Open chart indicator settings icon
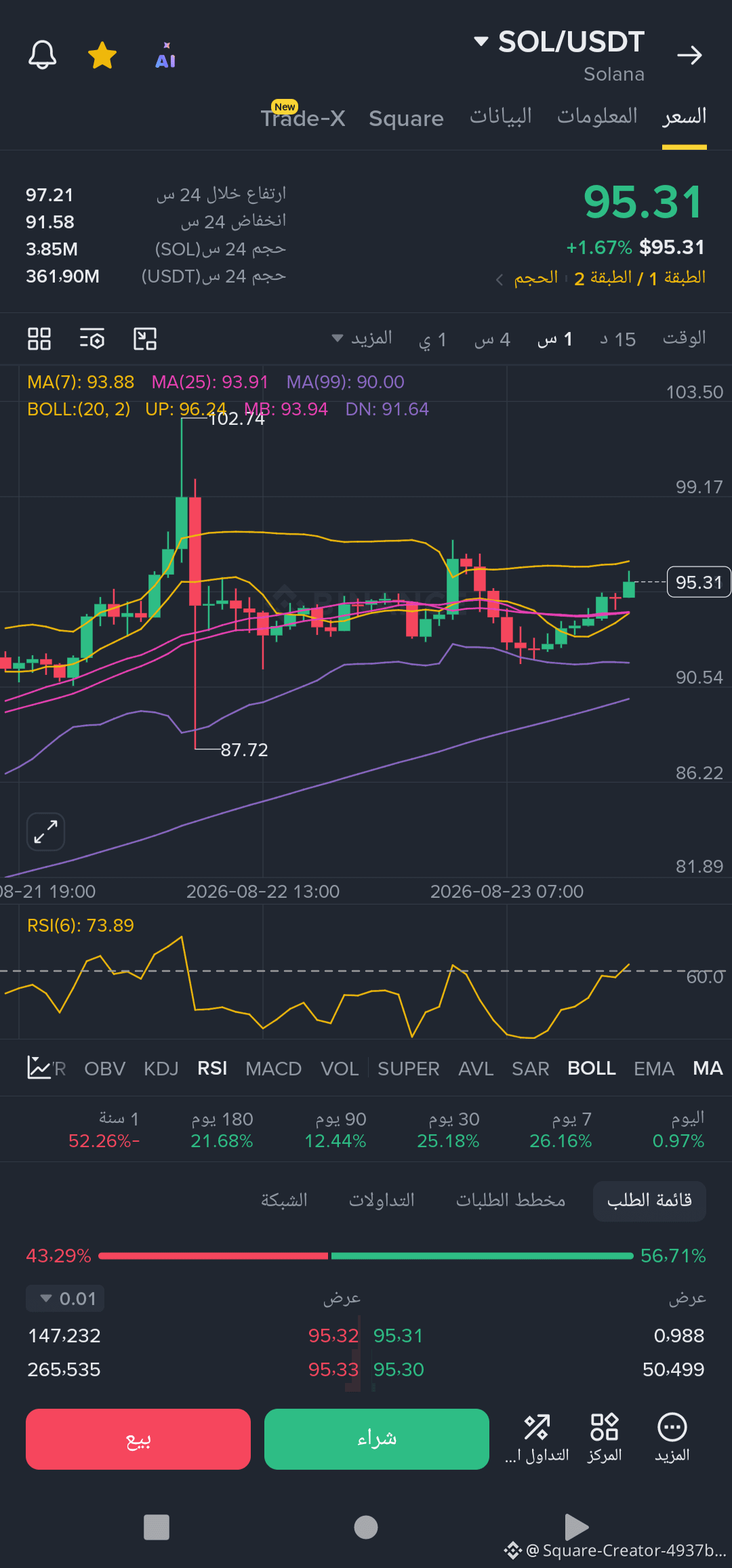Viewport: 732px width, 1568px height. click(92, 339)
